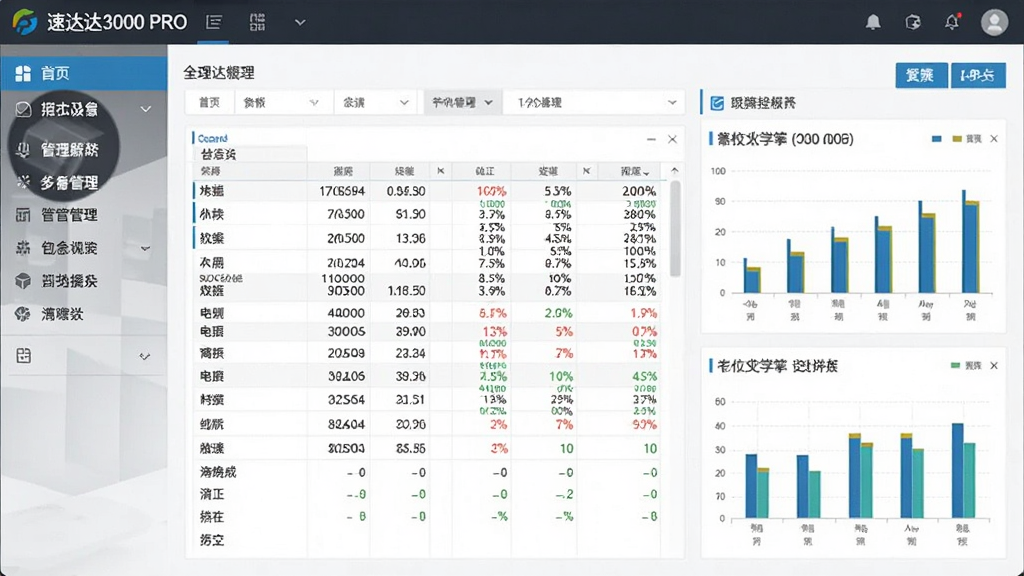
Task: Open the 多备管理 sidebar item
Action: pos(69,183)
